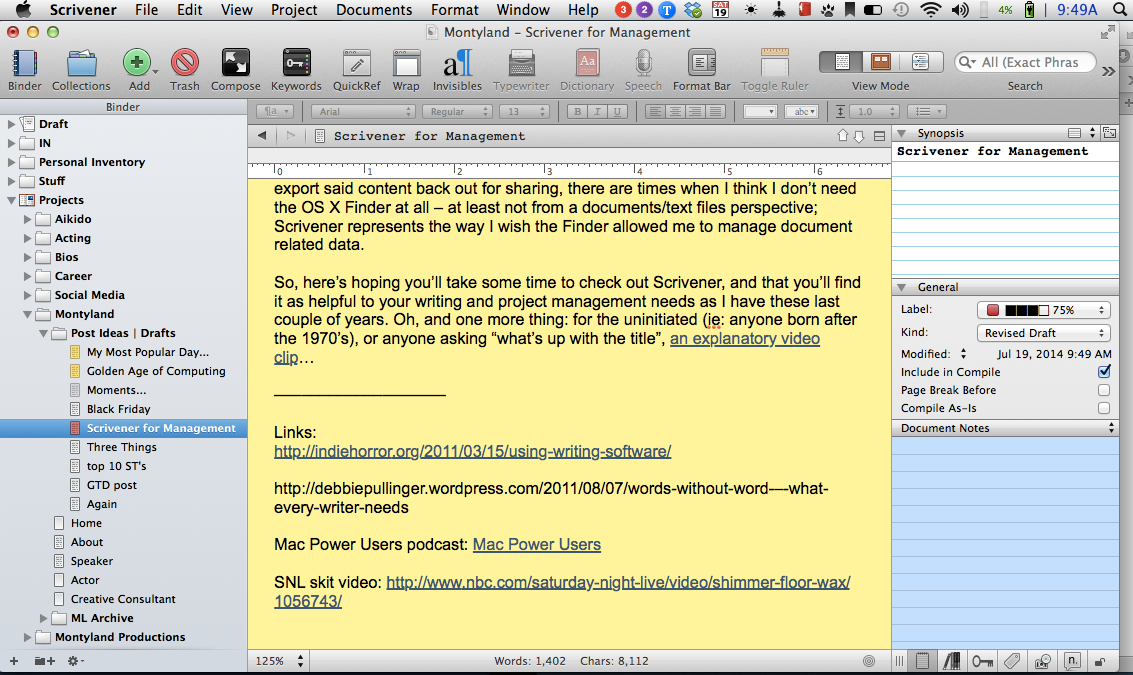Toggle the Format Bar
The width and height of the screenshot is (1133, 675).
[x=702, y=63]
